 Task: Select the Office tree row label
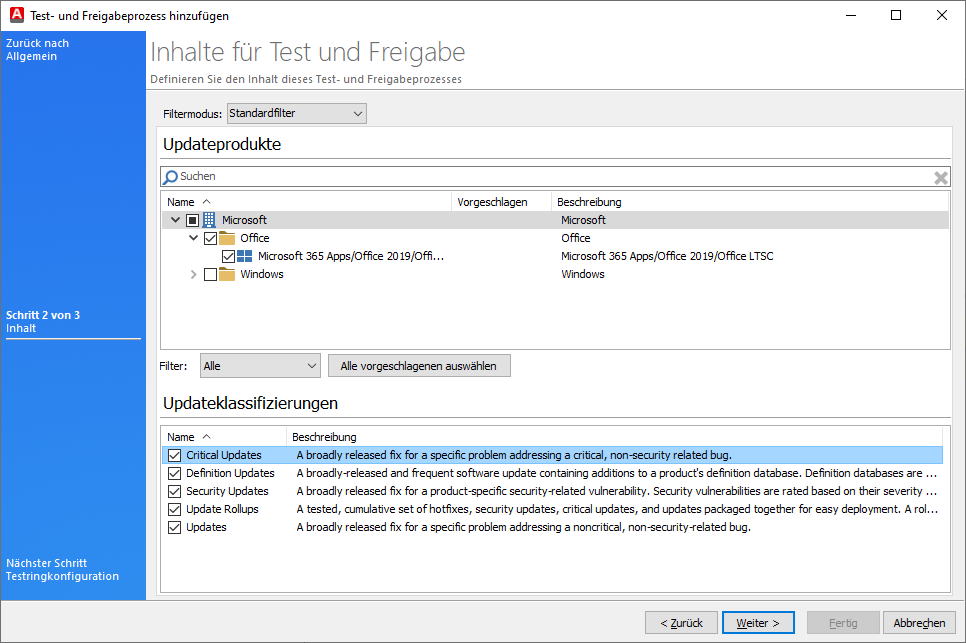pos(254,238)
